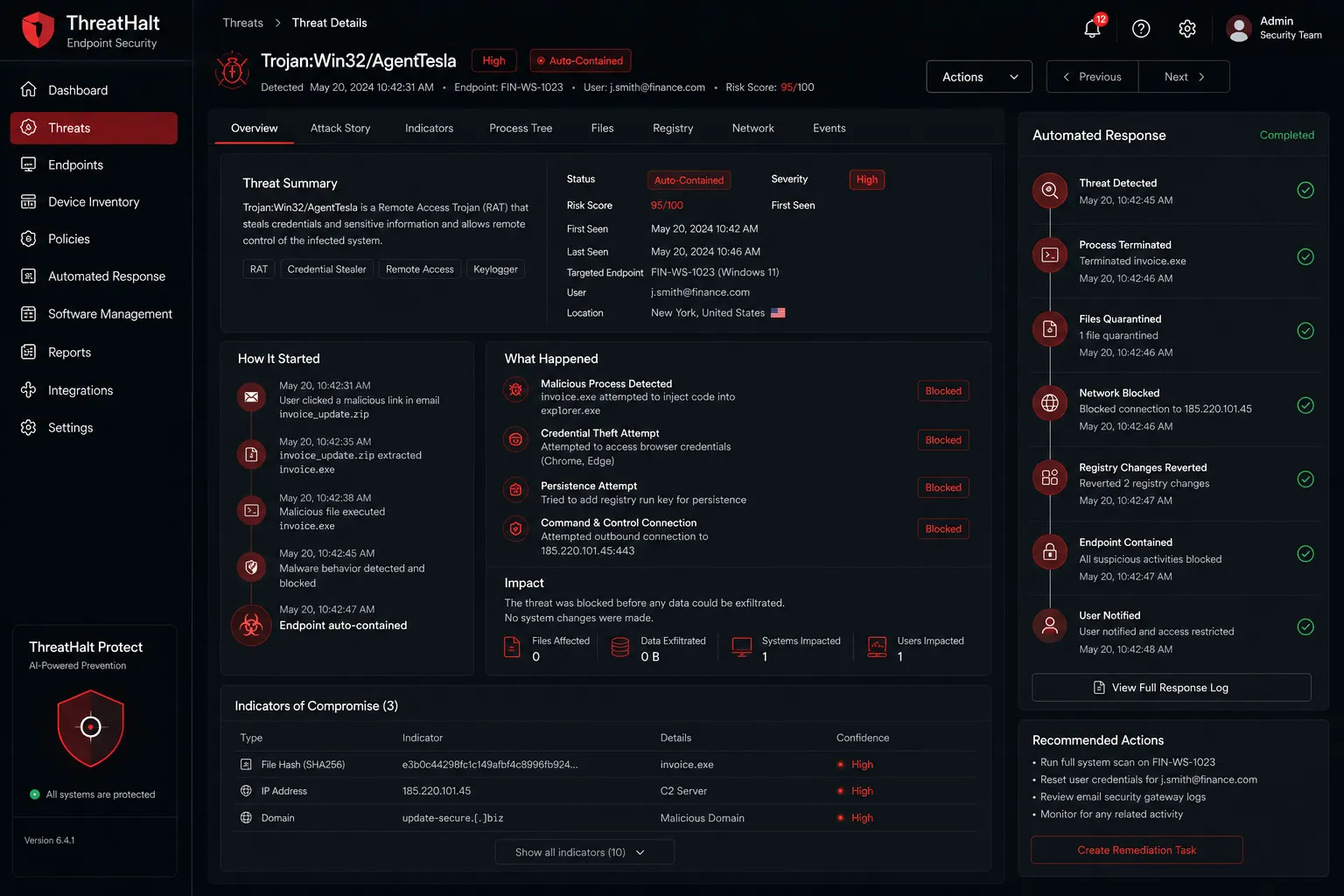The height and width of the screenshot is (896, 1344).
Task: Click the IP Address row globe icon
Action: pyautogui.click(x=246, y=790)
